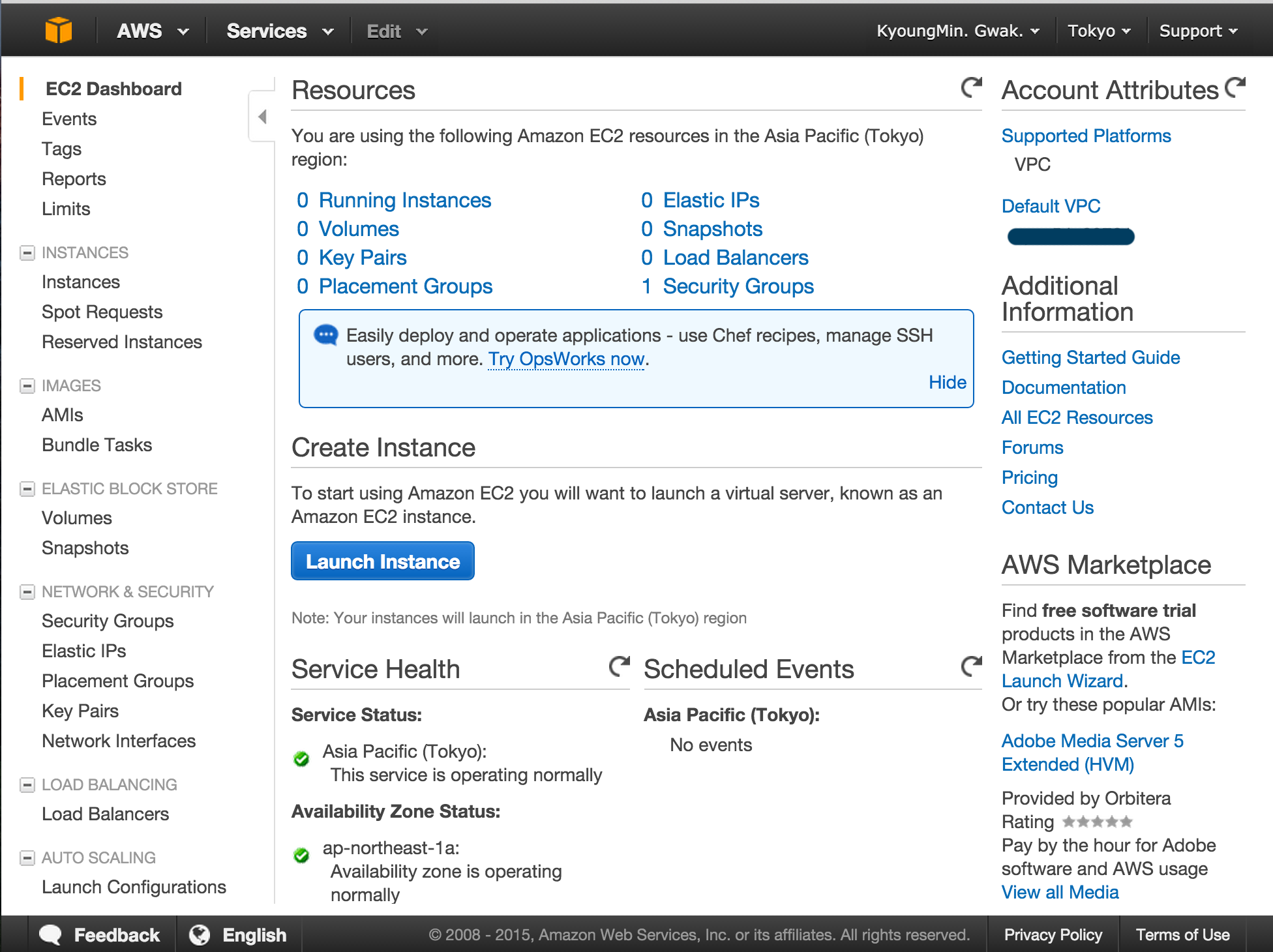Click the Launch Instance button
Viewport: 1273px width, 952px height.
[383, 561]
